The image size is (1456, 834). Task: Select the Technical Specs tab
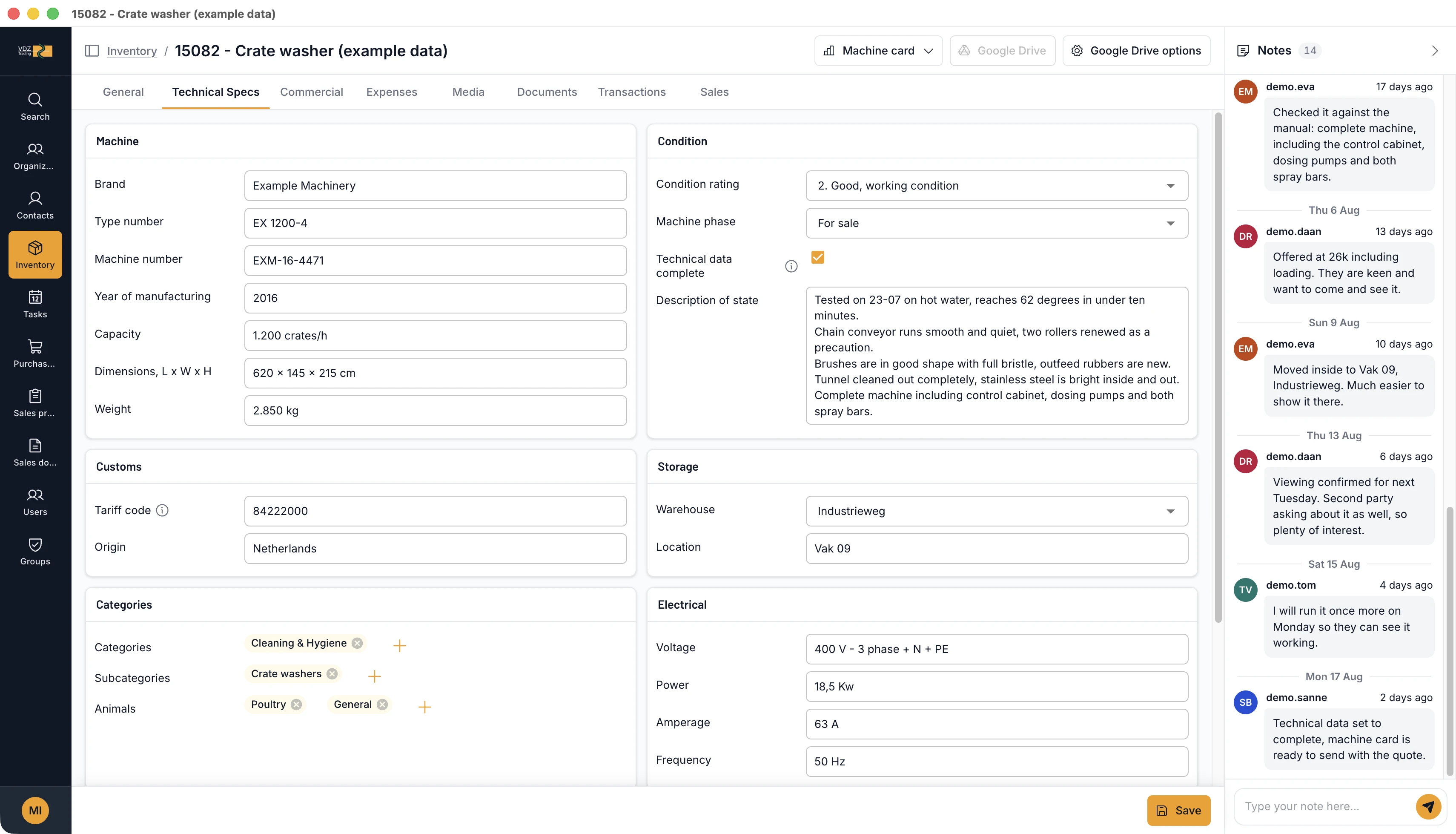click(x=216, y=92)
